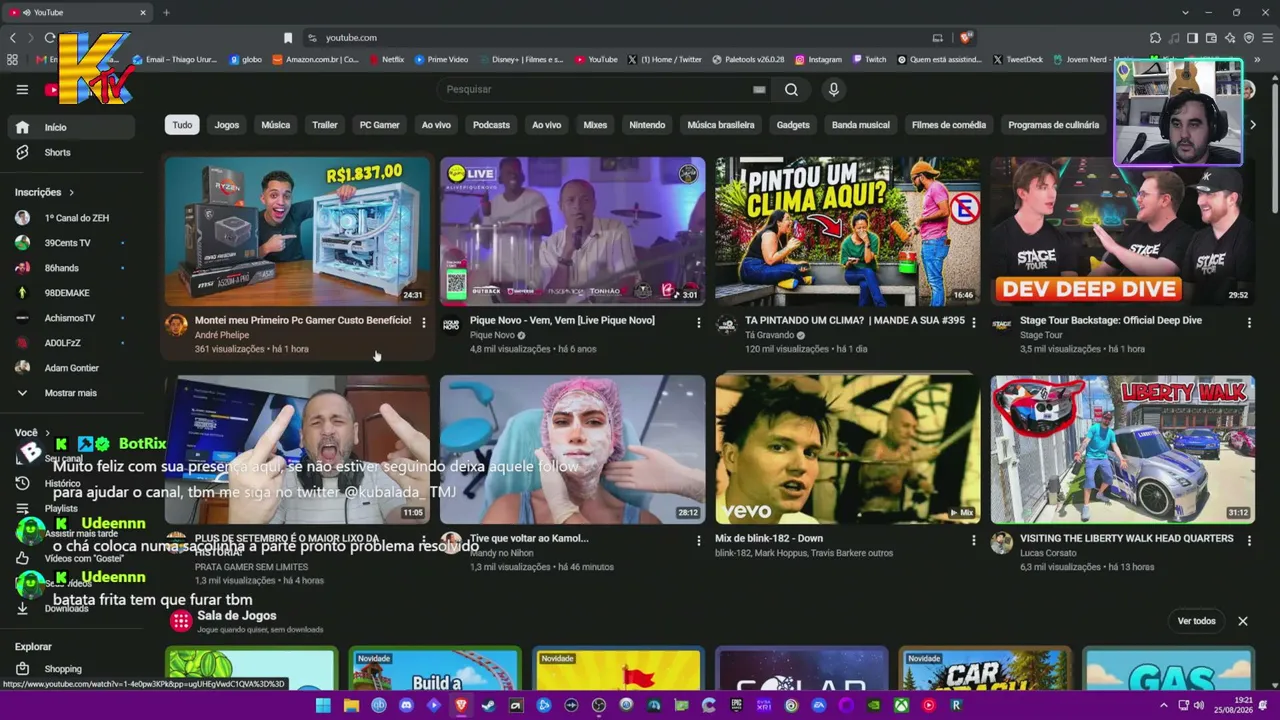Open the Liberty Walk video thumbnail

[x=1122, y=449]
